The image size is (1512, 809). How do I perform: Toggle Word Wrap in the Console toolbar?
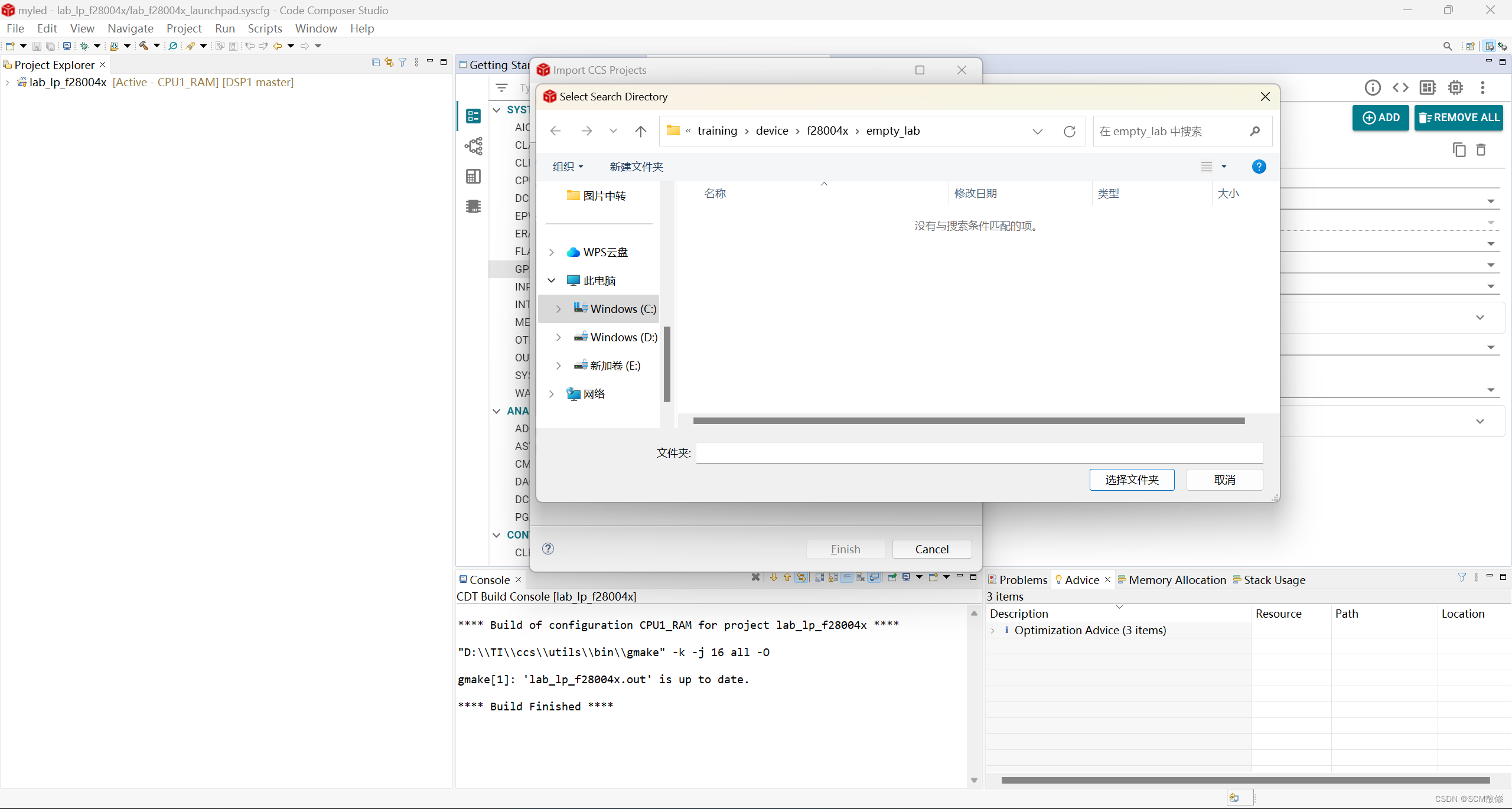(846, 578)
